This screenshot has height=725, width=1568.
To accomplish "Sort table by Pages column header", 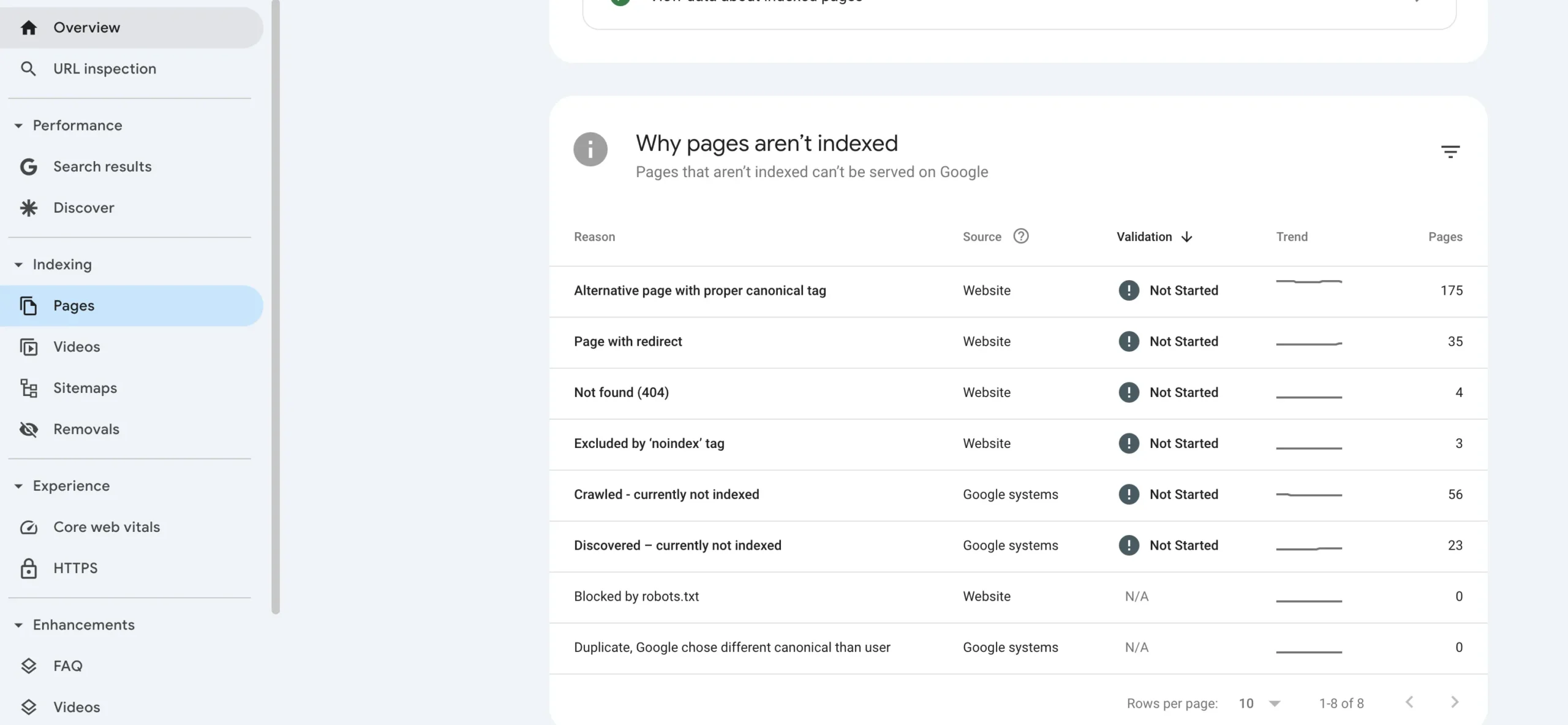I will [x=1445, y=237].
